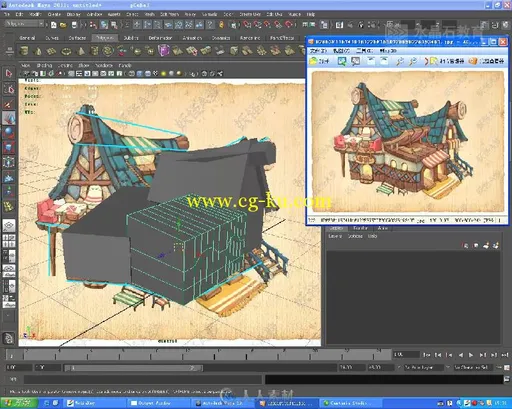Open the Create menu

(x=54, y=14)
